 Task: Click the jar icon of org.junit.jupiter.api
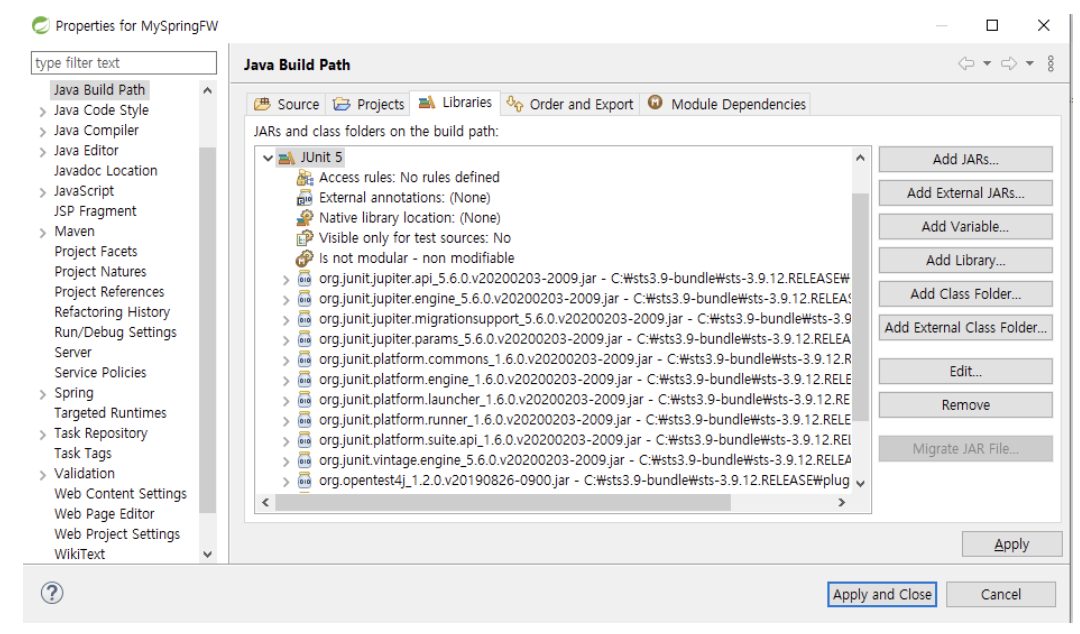tap(304, 279)
